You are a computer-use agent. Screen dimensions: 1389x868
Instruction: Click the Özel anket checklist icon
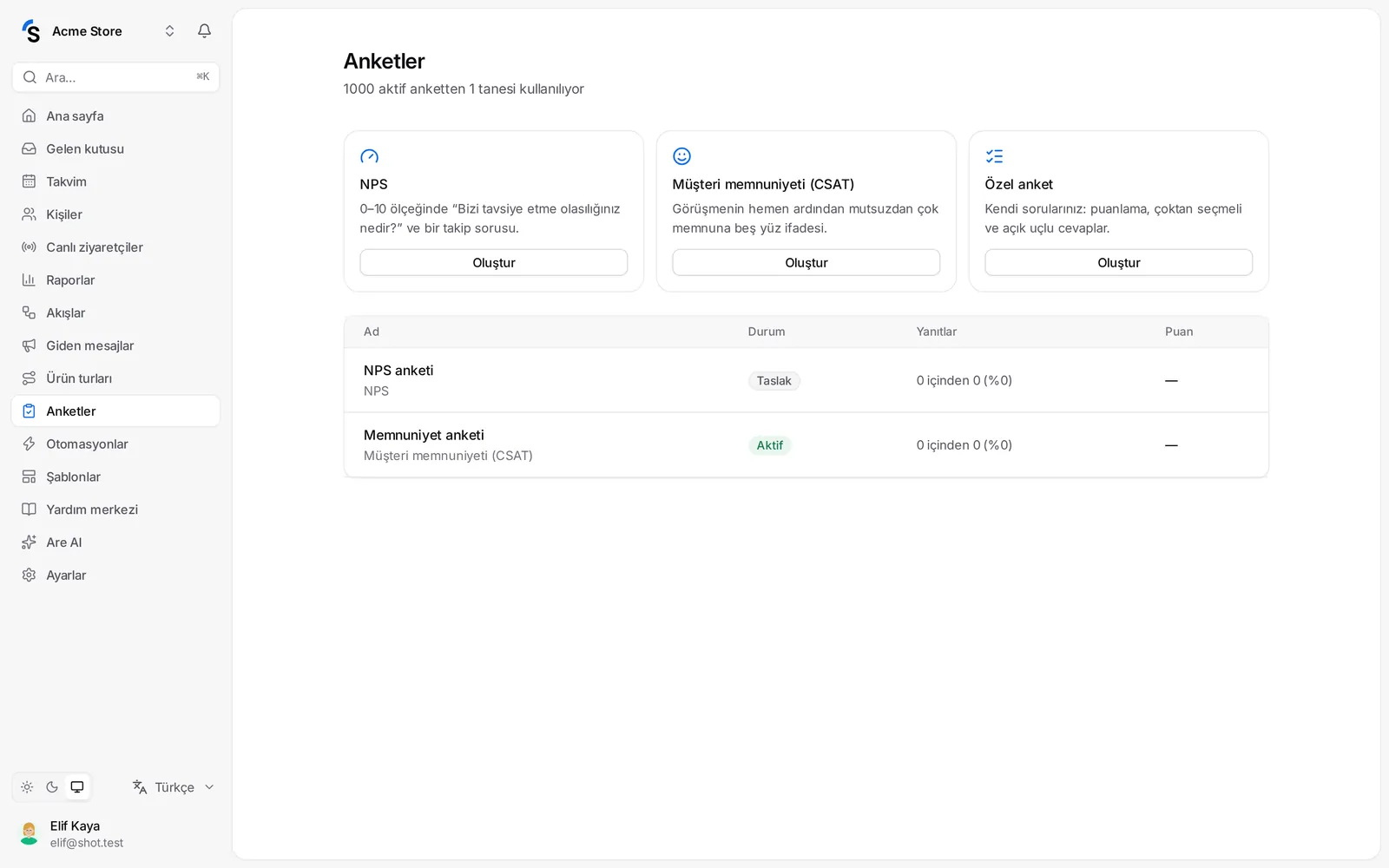(995, 156)
